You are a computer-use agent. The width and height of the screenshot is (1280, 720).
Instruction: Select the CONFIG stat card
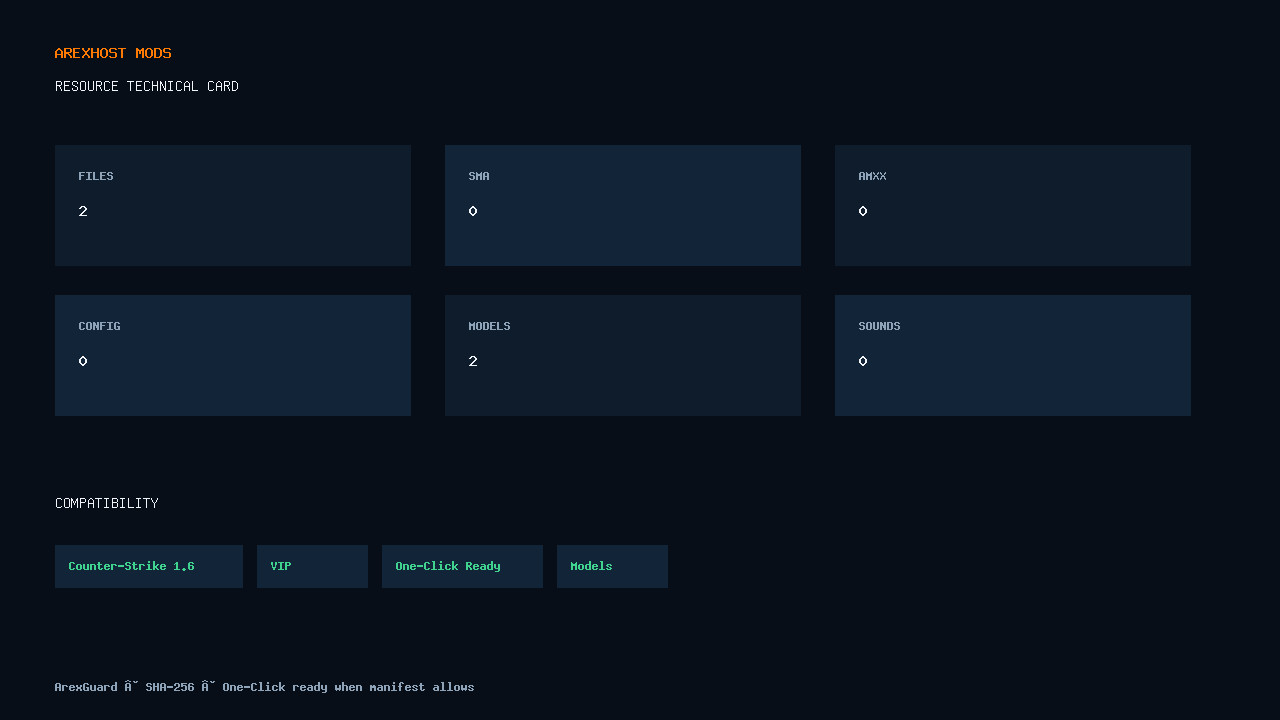tap(233, 355)
